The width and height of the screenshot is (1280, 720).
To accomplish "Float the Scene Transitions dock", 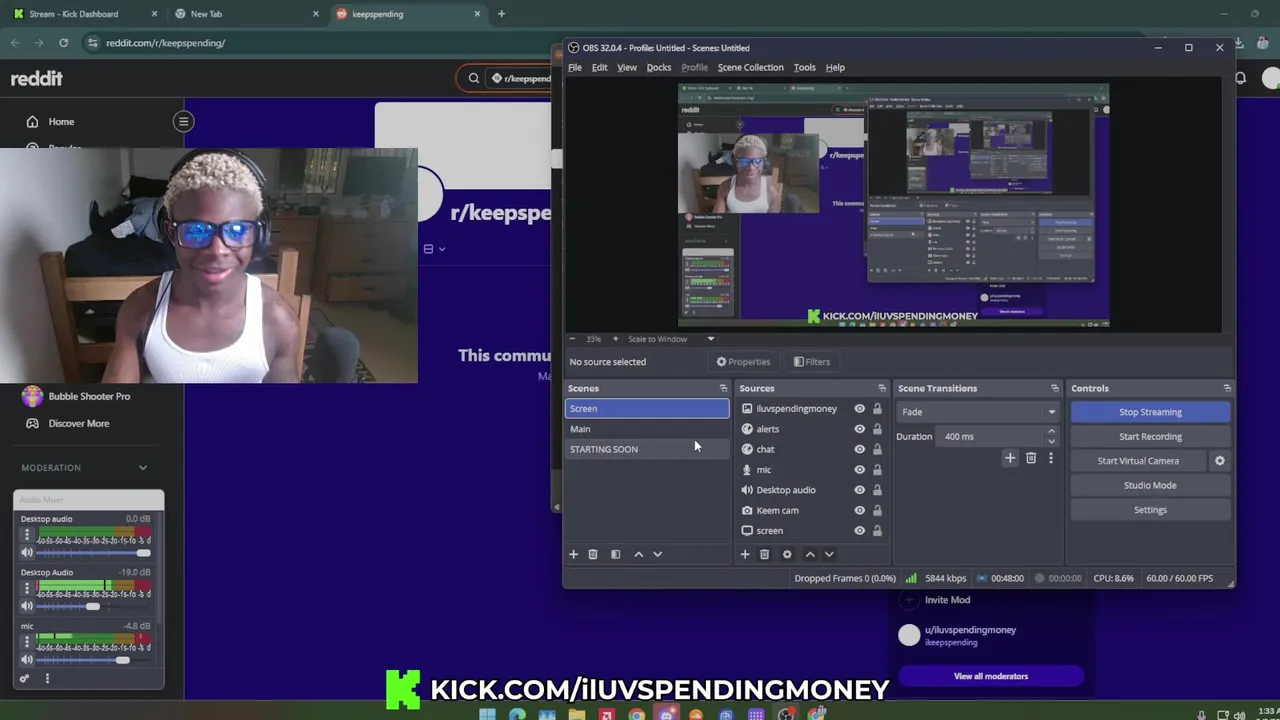I will (x=1054, y=388).
